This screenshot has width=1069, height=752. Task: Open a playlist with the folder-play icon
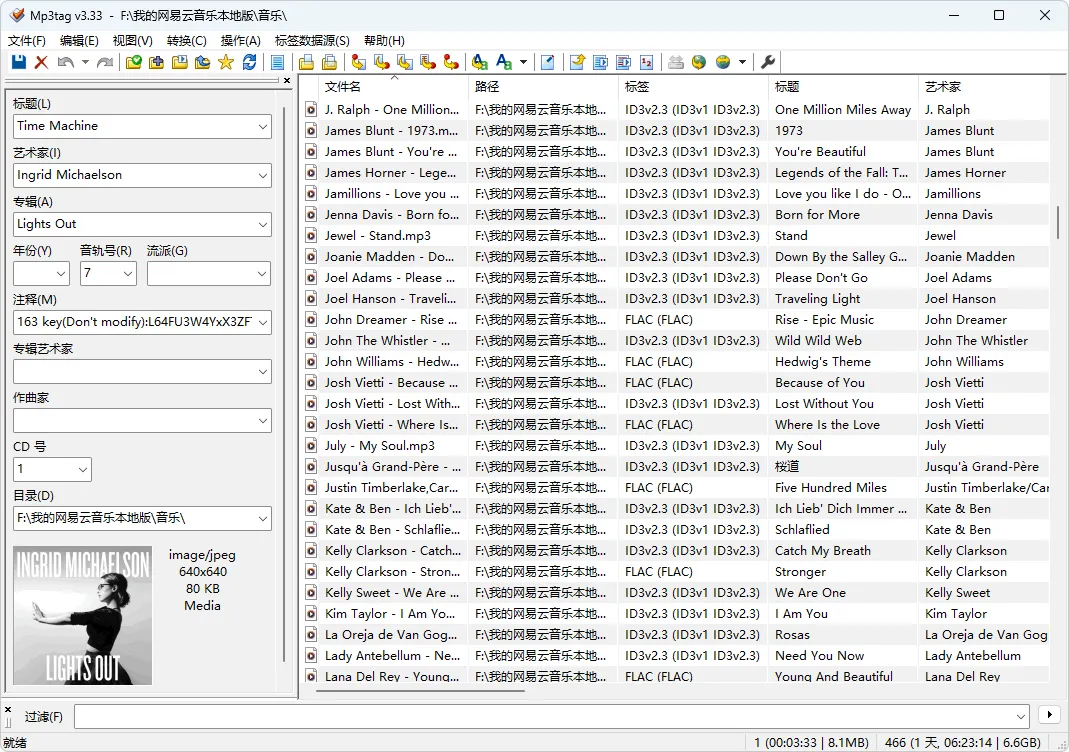(180, 63)
